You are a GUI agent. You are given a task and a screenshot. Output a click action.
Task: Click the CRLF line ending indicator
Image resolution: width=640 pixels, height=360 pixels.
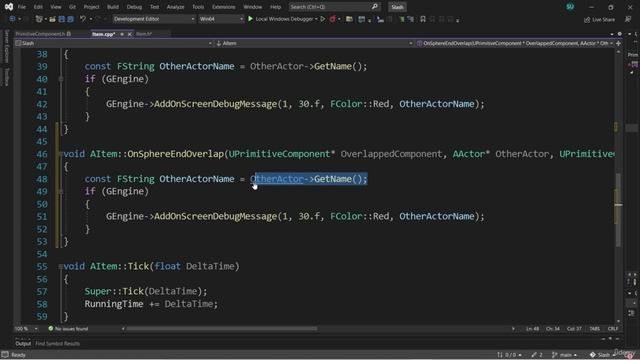tap(613, 329)
